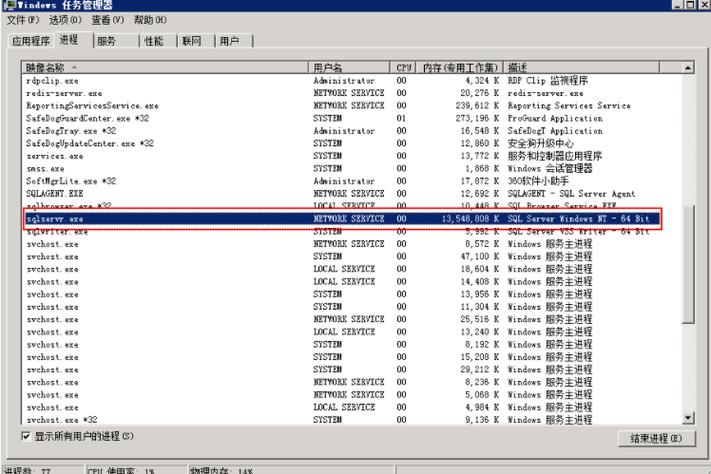Sort by 映像名称 column header
The height and width of the screenshot is (474, 711).
[165, 68]
